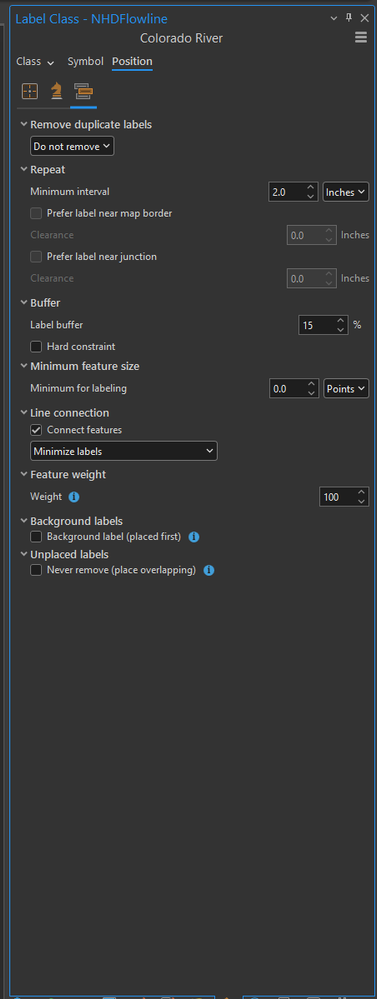Open the Minimize labels dropdown

coord(124,451)
